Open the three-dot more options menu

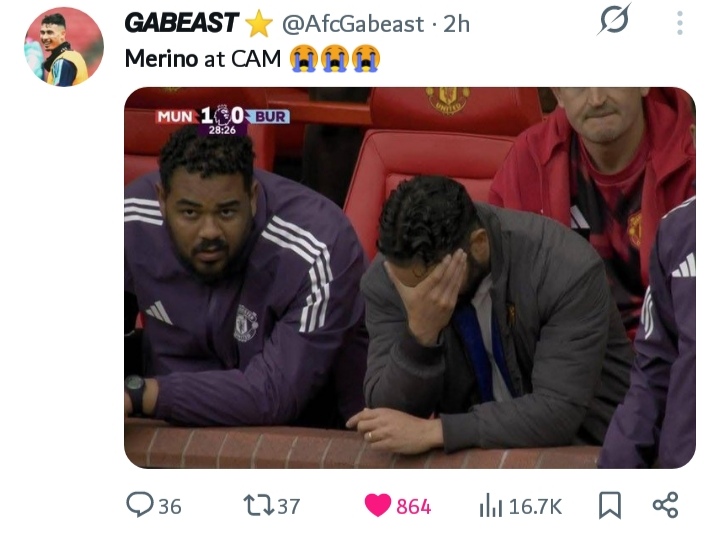pyautogui.click(x=680, y=23)
